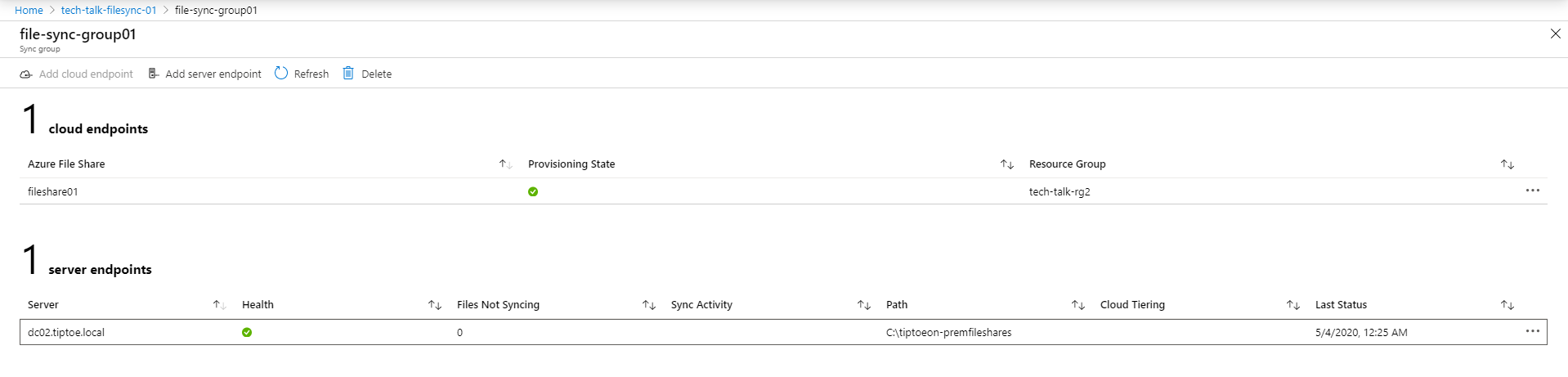
Task: Click the Refresh icon in toolbar
Action: pyautogui.click(x=281, y=73)
